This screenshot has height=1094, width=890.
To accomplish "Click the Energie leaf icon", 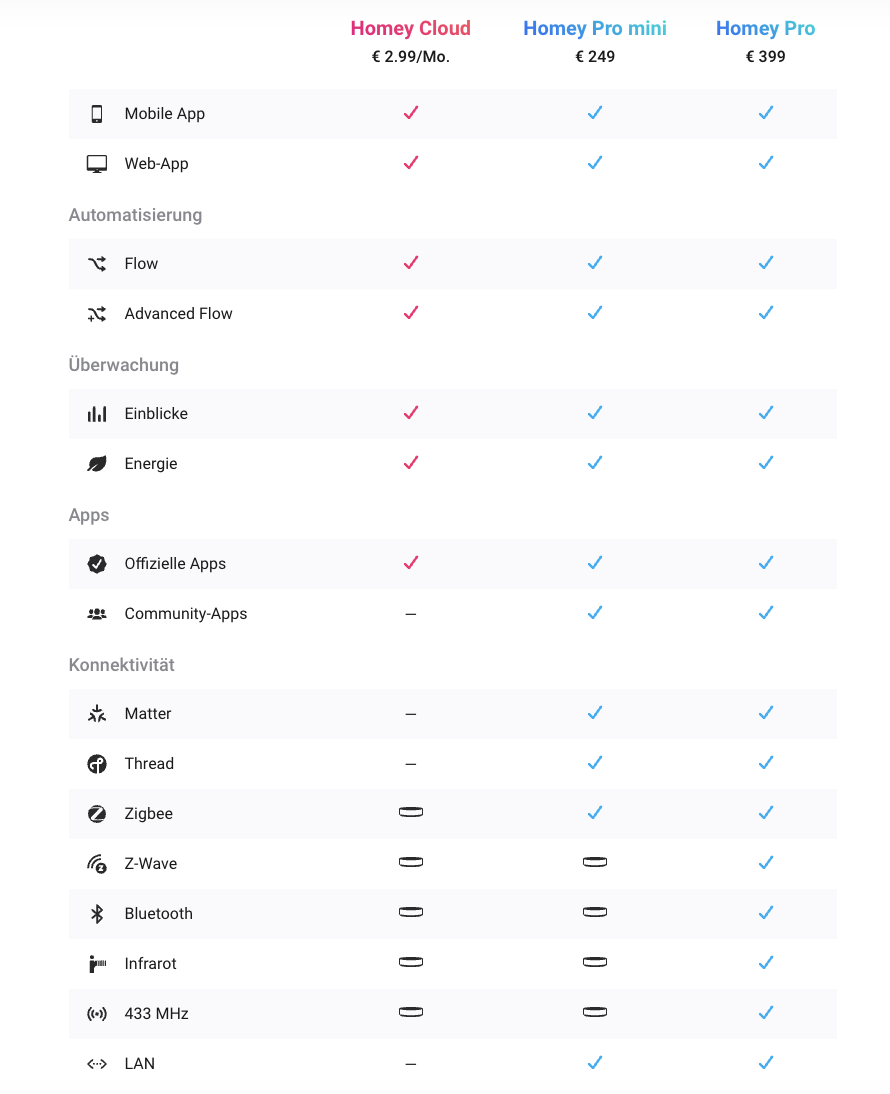I will [x=97, y=464].
